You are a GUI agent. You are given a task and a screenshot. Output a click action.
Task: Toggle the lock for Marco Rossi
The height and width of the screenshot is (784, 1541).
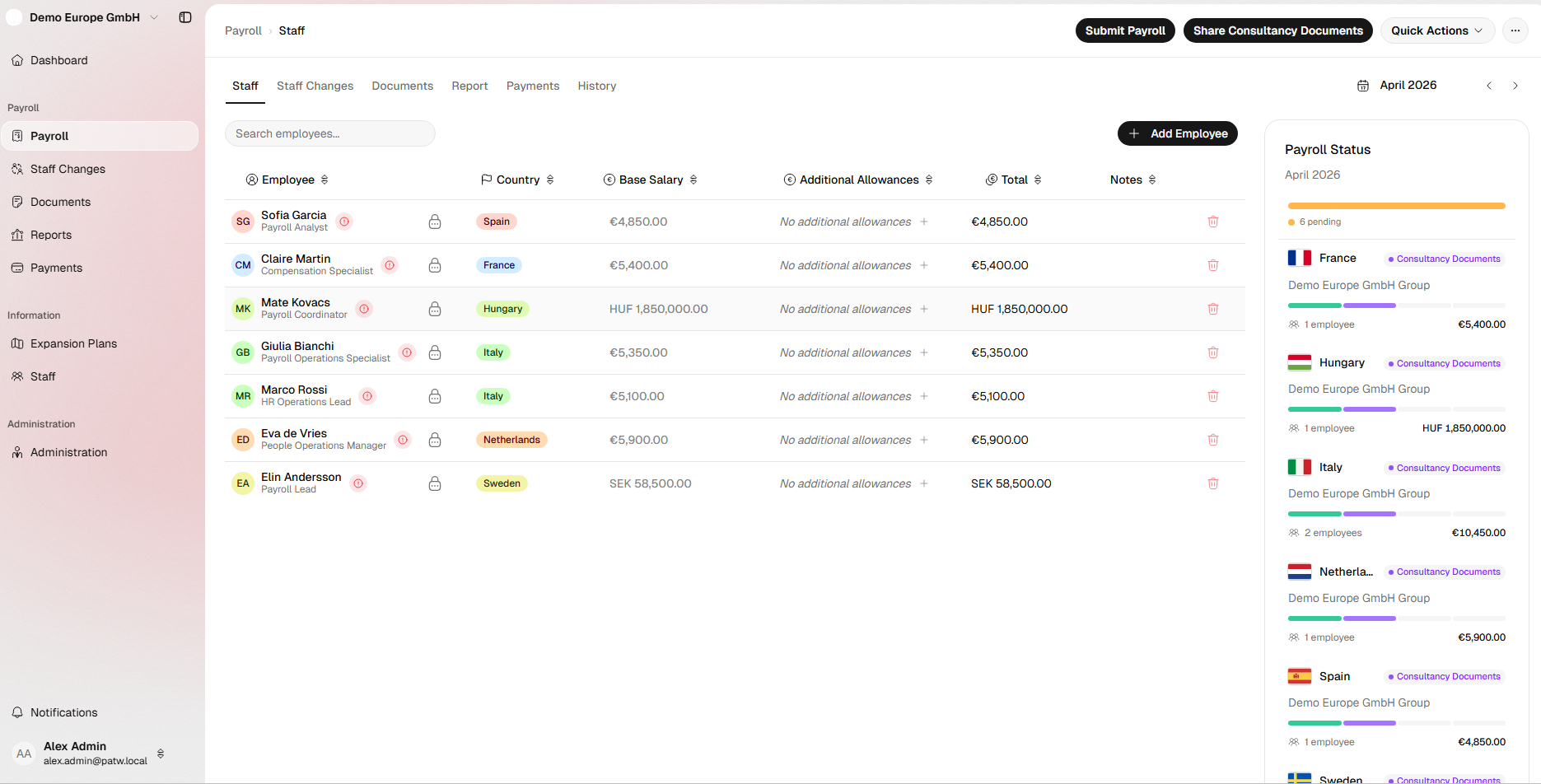pyautogui.click(x=435, y=396)
